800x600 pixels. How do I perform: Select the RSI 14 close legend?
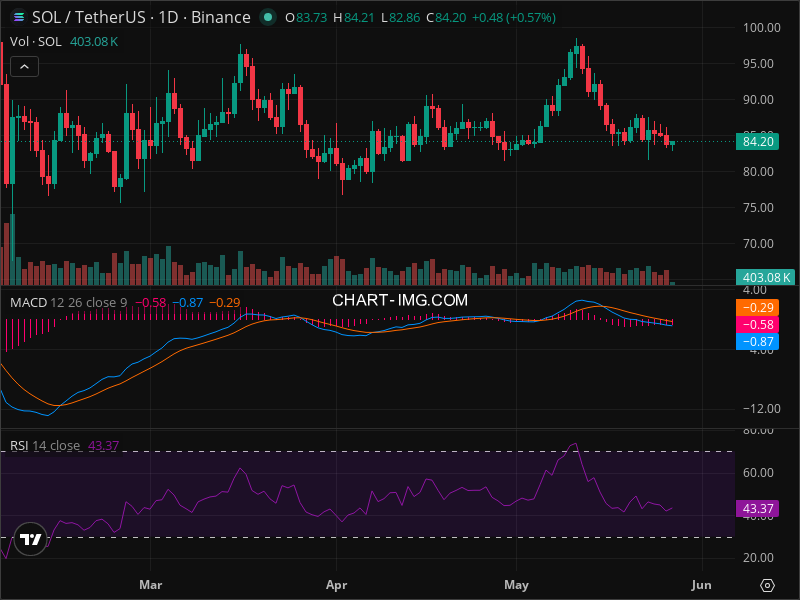pyautogui.click(x=45, y=446)
